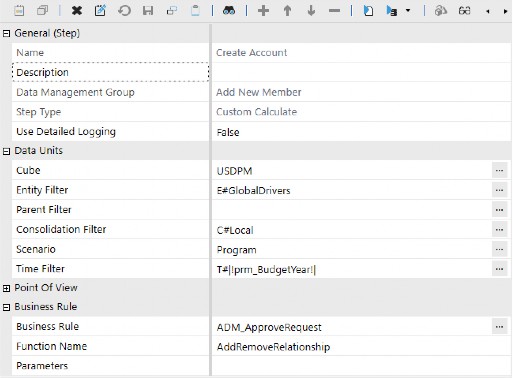Screen dimensions: 513x378
Task: Open the ellipsis button for Entity Filter
Action: 499,190
